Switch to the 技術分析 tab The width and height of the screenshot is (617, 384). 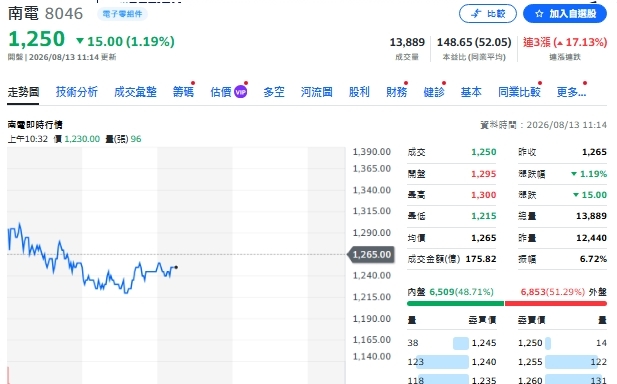pyautogui.click(x=77, y=92)
